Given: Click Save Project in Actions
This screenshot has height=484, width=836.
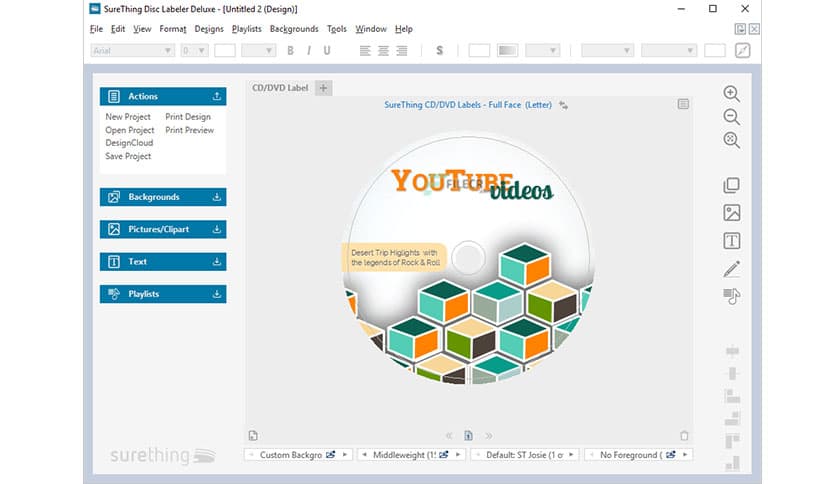Looking at the screenshot, I should (128, 156).
